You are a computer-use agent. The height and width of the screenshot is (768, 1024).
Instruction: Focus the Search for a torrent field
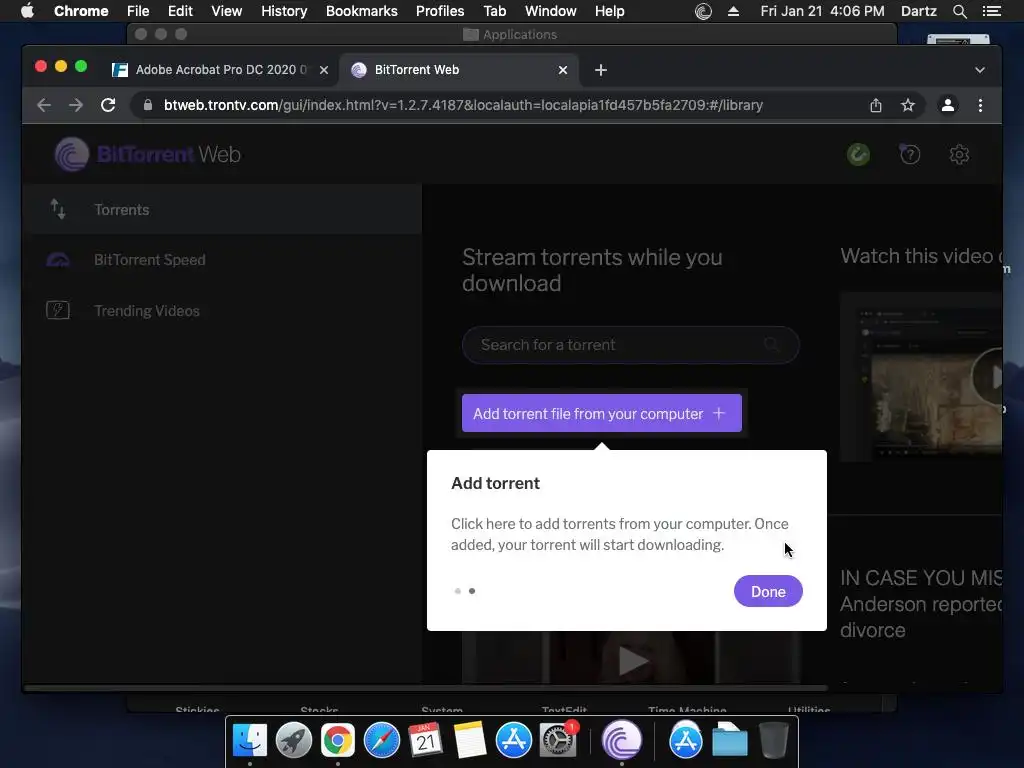coord(630,345)
